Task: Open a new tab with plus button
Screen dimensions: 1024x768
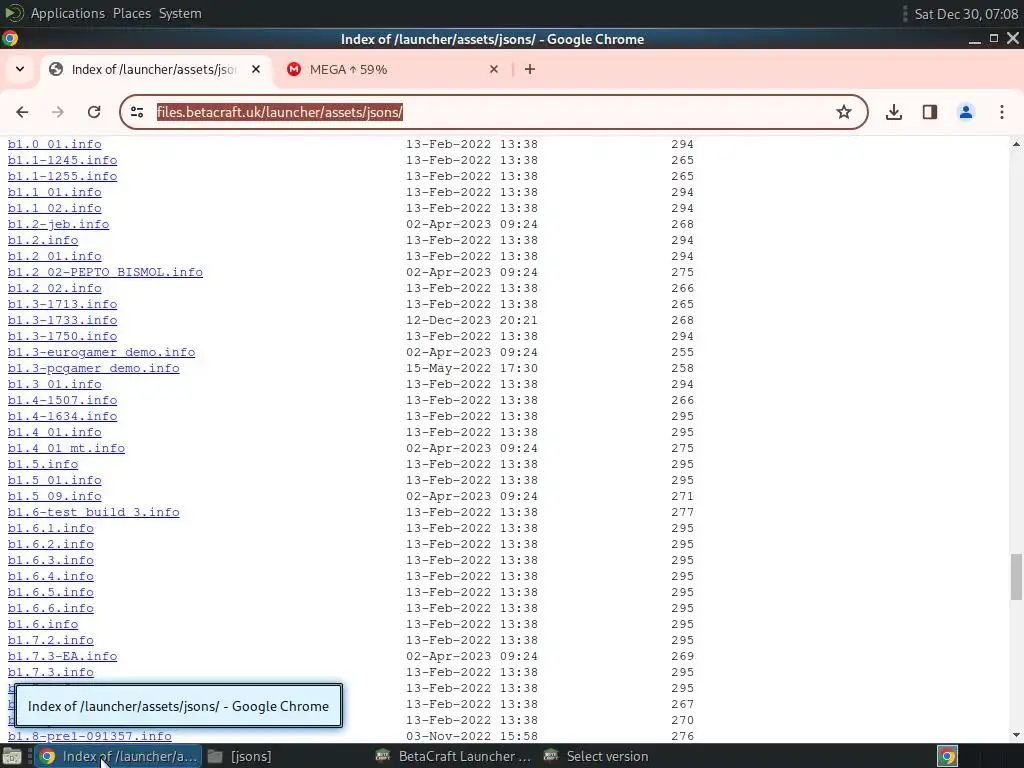Action: 530,69
